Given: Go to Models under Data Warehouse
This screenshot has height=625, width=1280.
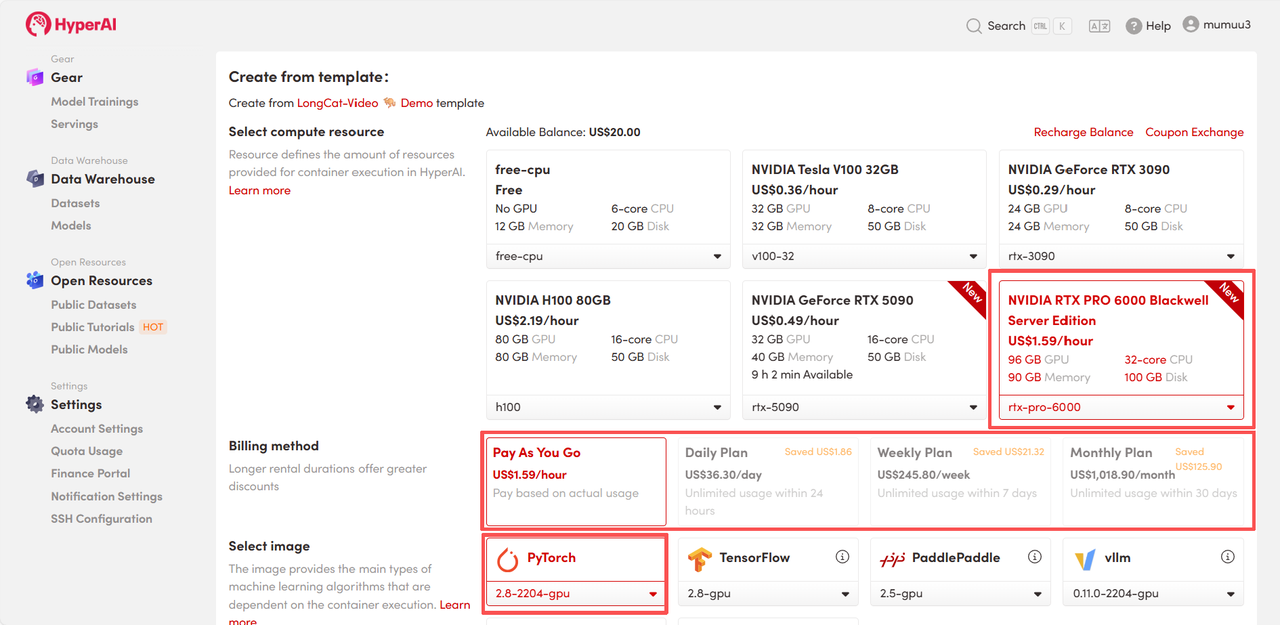Looking at the screenshot, I should point(71,225).
